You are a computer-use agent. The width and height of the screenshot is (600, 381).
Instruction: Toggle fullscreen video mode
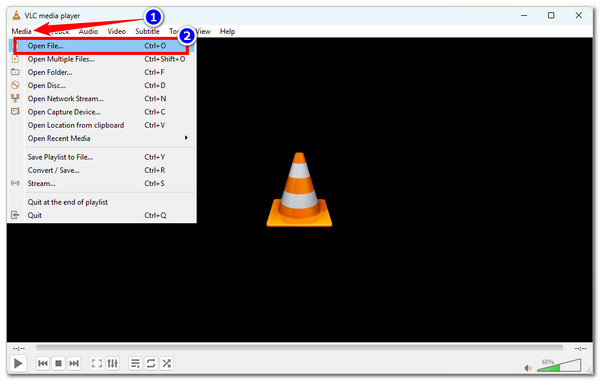point(97,363)
